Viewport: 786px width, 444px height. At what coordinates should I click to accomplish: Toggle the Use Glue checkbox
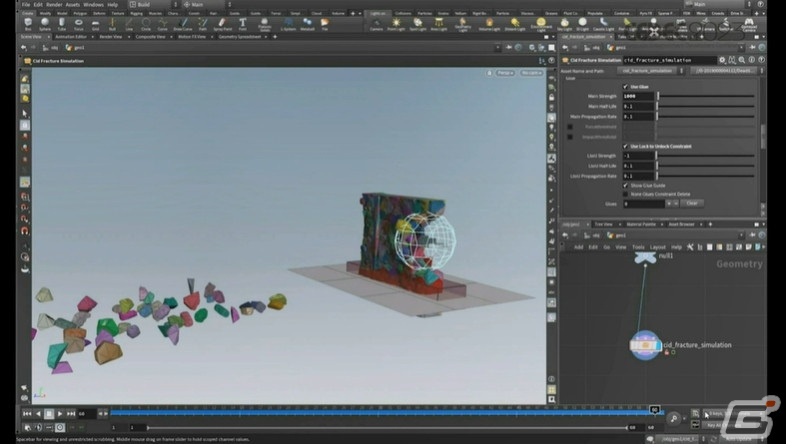(x=625, y=87)
